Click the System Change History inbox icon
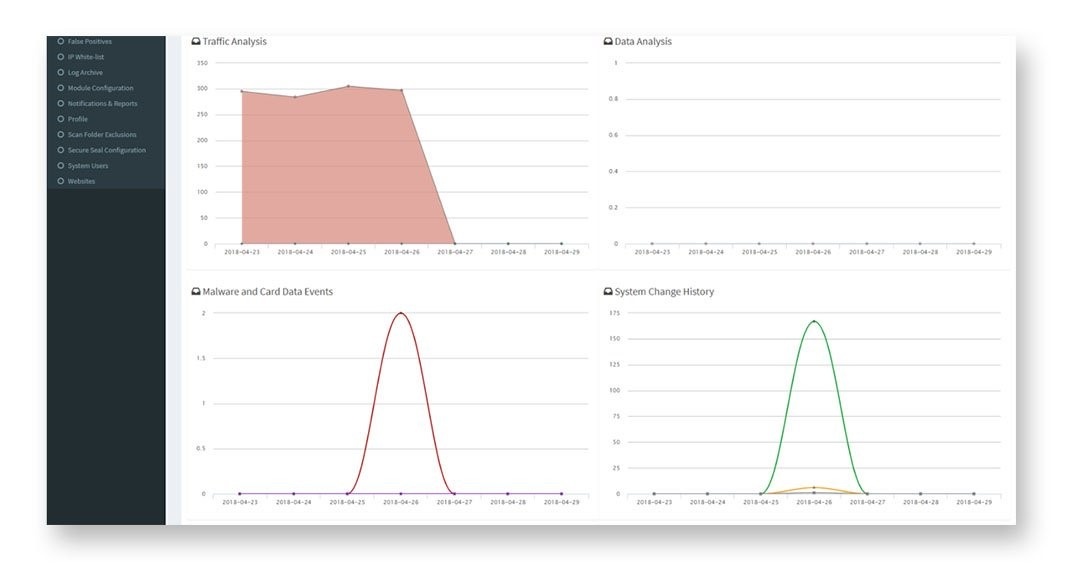 point(607,292)
